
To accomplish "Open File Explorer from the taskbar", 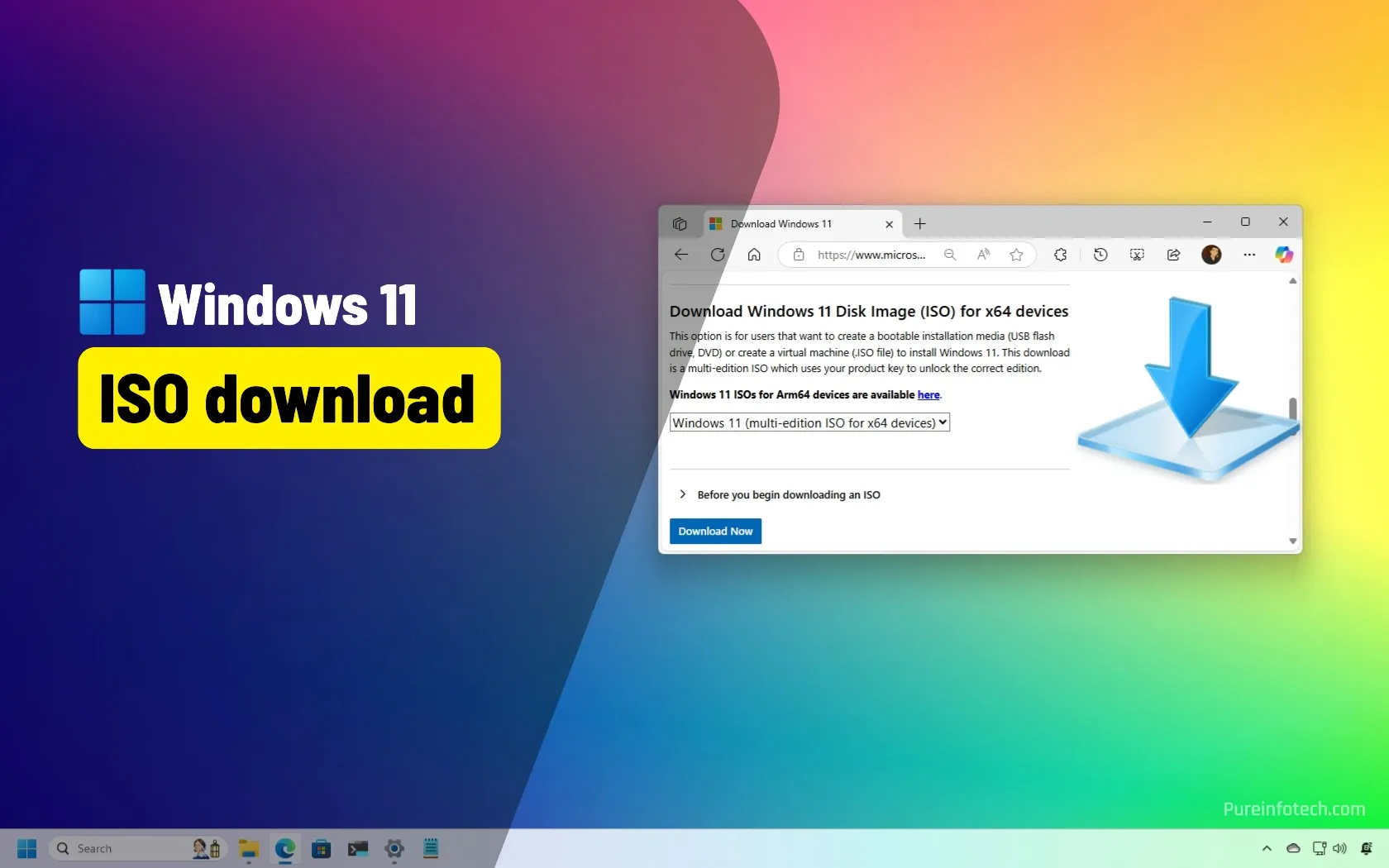I will click(x=249, y=848).
